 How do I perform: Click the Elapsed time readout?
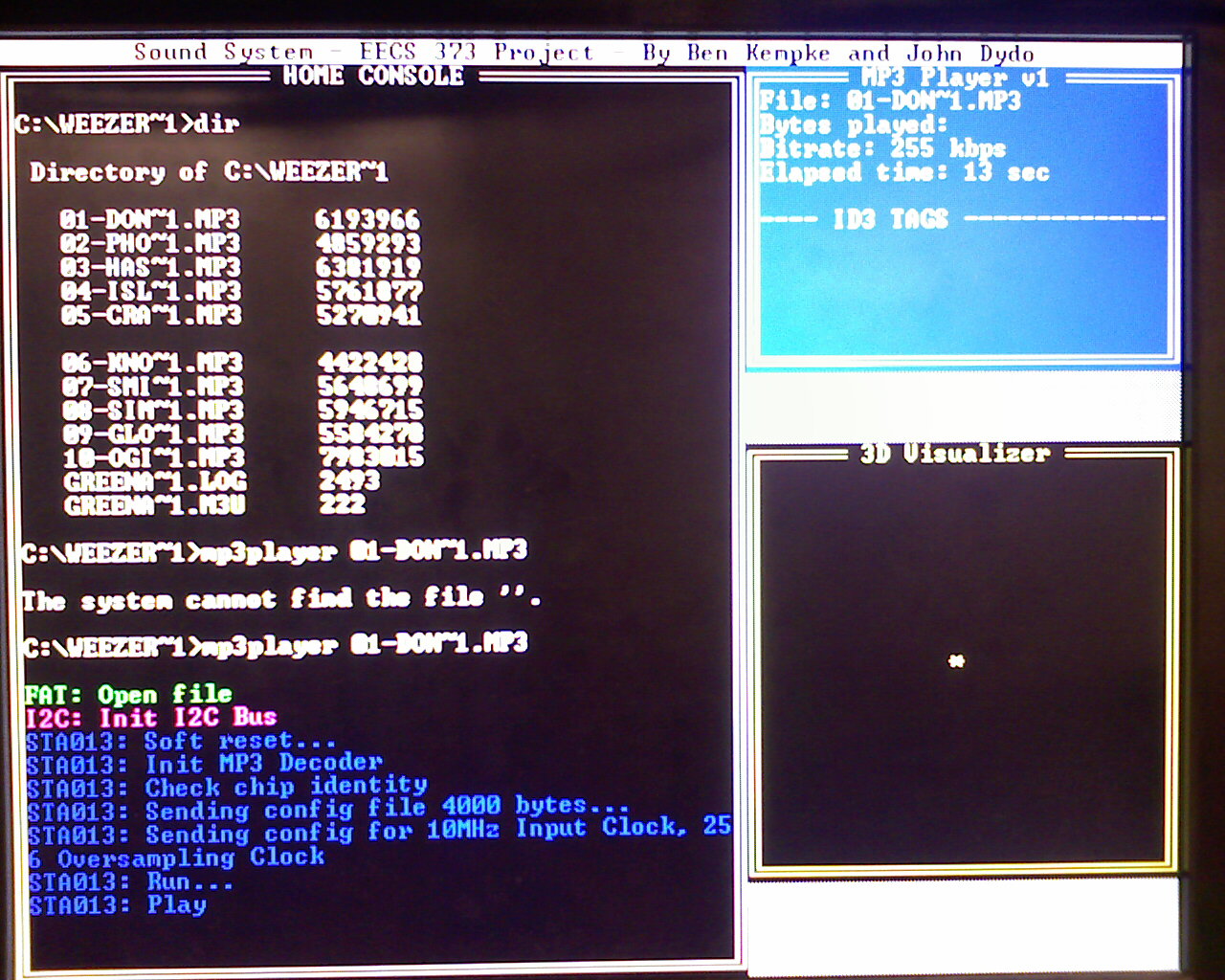click(x=904, y=172)
